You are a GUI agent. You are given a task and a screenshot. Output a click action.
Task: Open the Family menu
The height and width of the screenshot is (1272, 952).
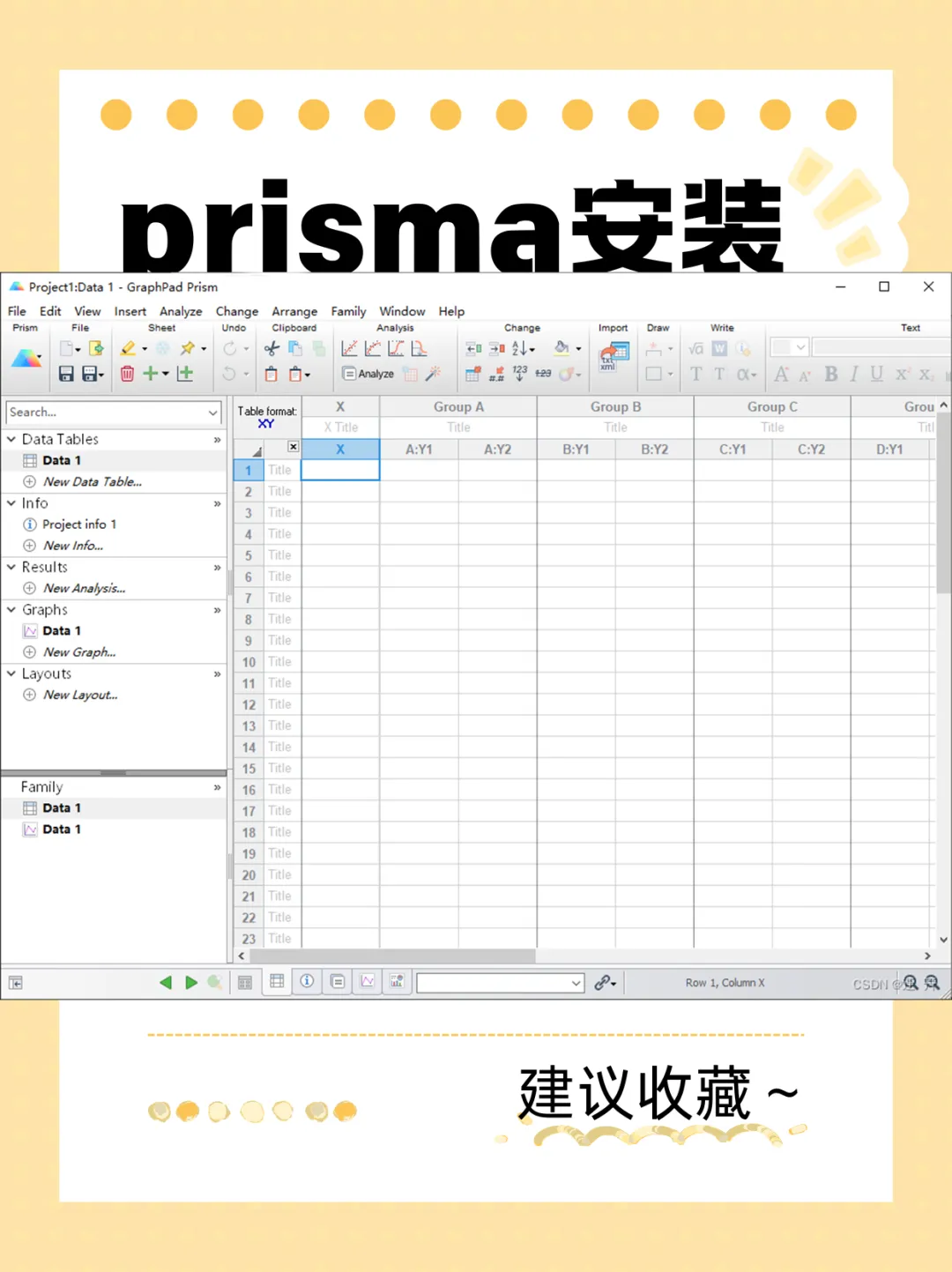click(348, 311)
